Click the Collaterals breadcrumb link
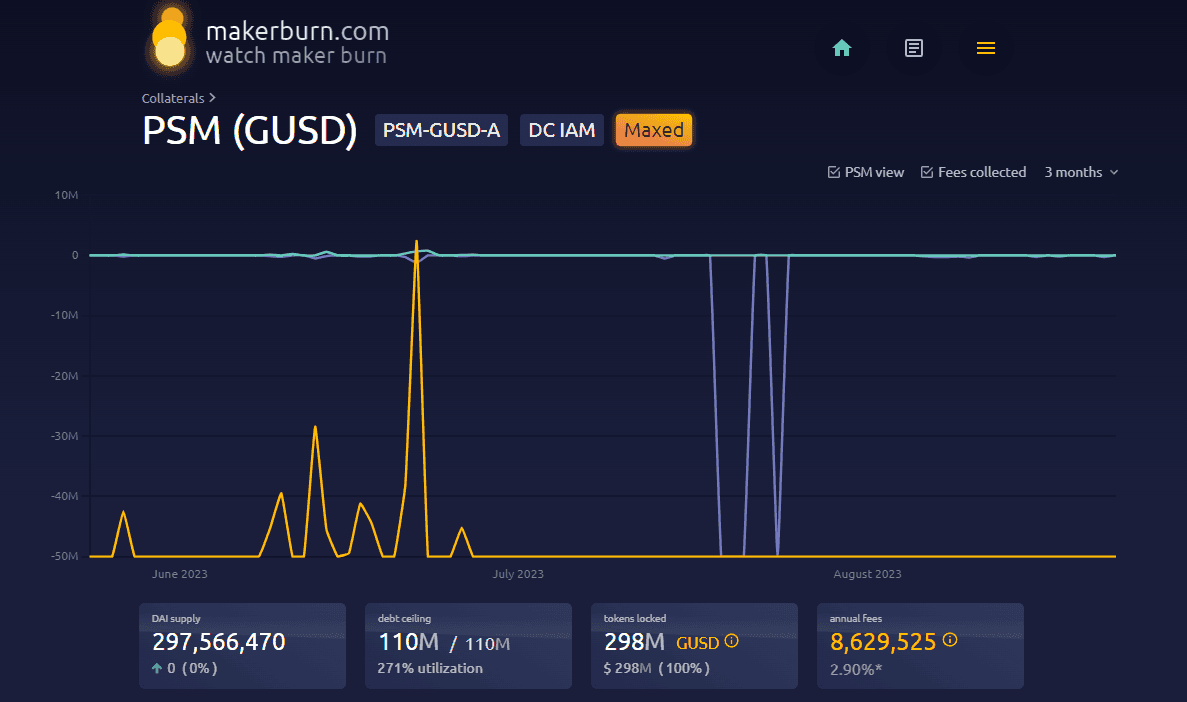 point(173,98)
